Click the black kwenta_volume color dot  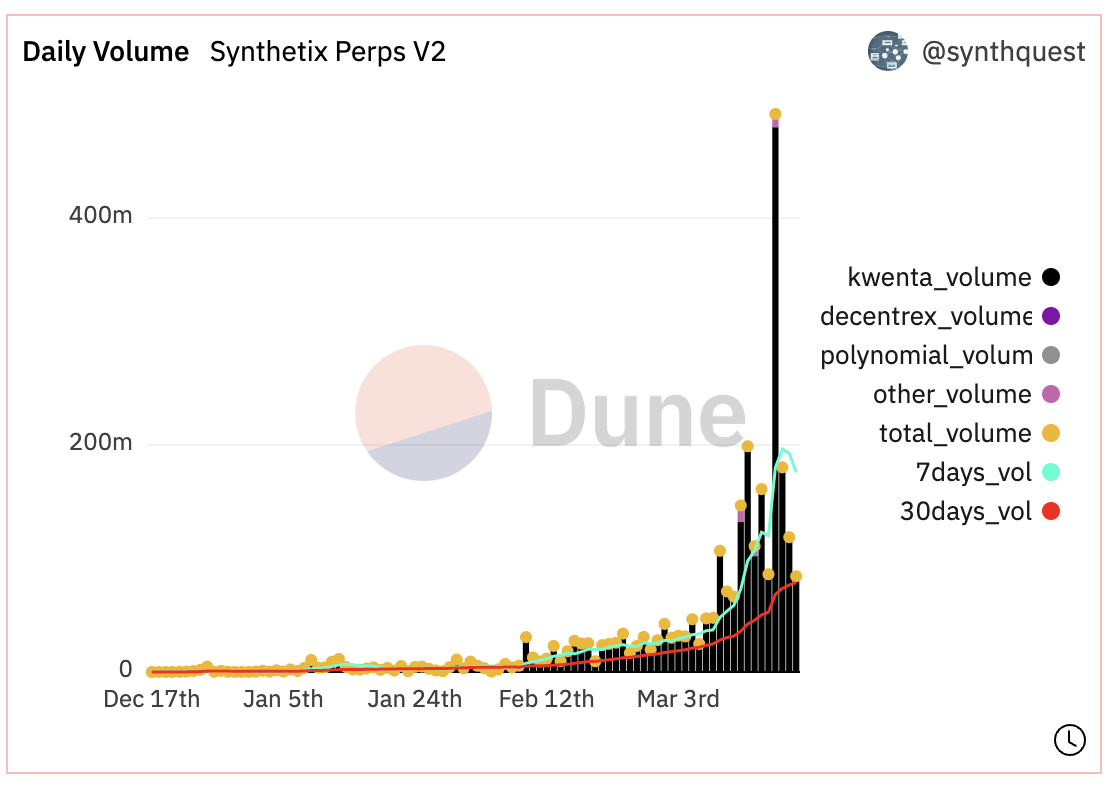click(1050, 278)
